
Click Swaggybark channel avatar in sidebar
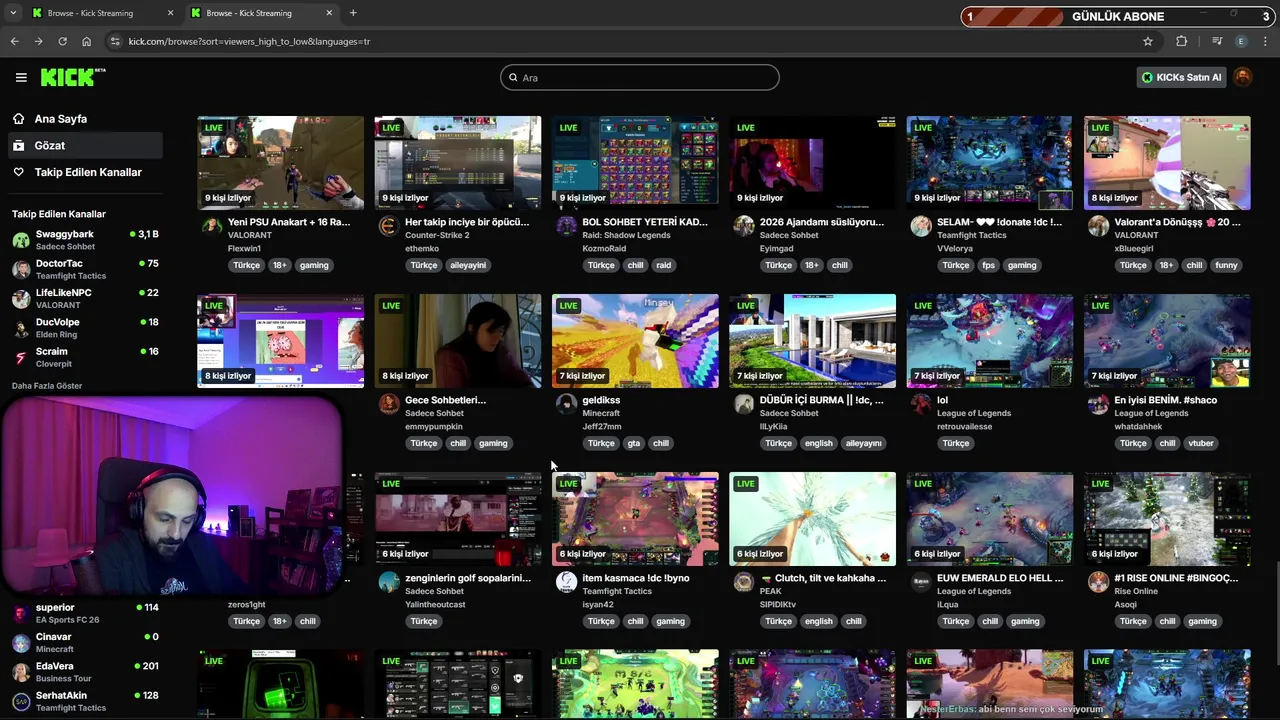pos(21,240)
